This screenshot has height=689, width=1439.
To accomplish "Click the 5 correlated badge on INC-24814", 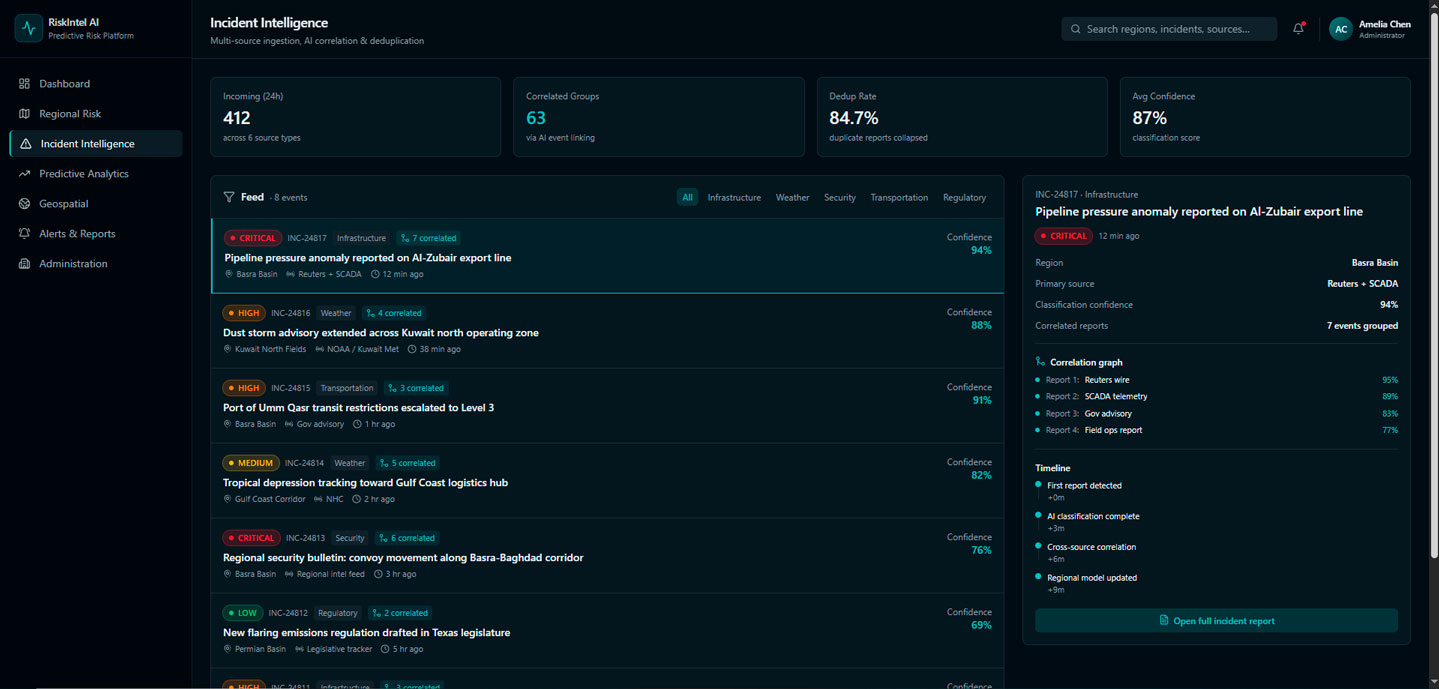I will click(x=407, y=463).
